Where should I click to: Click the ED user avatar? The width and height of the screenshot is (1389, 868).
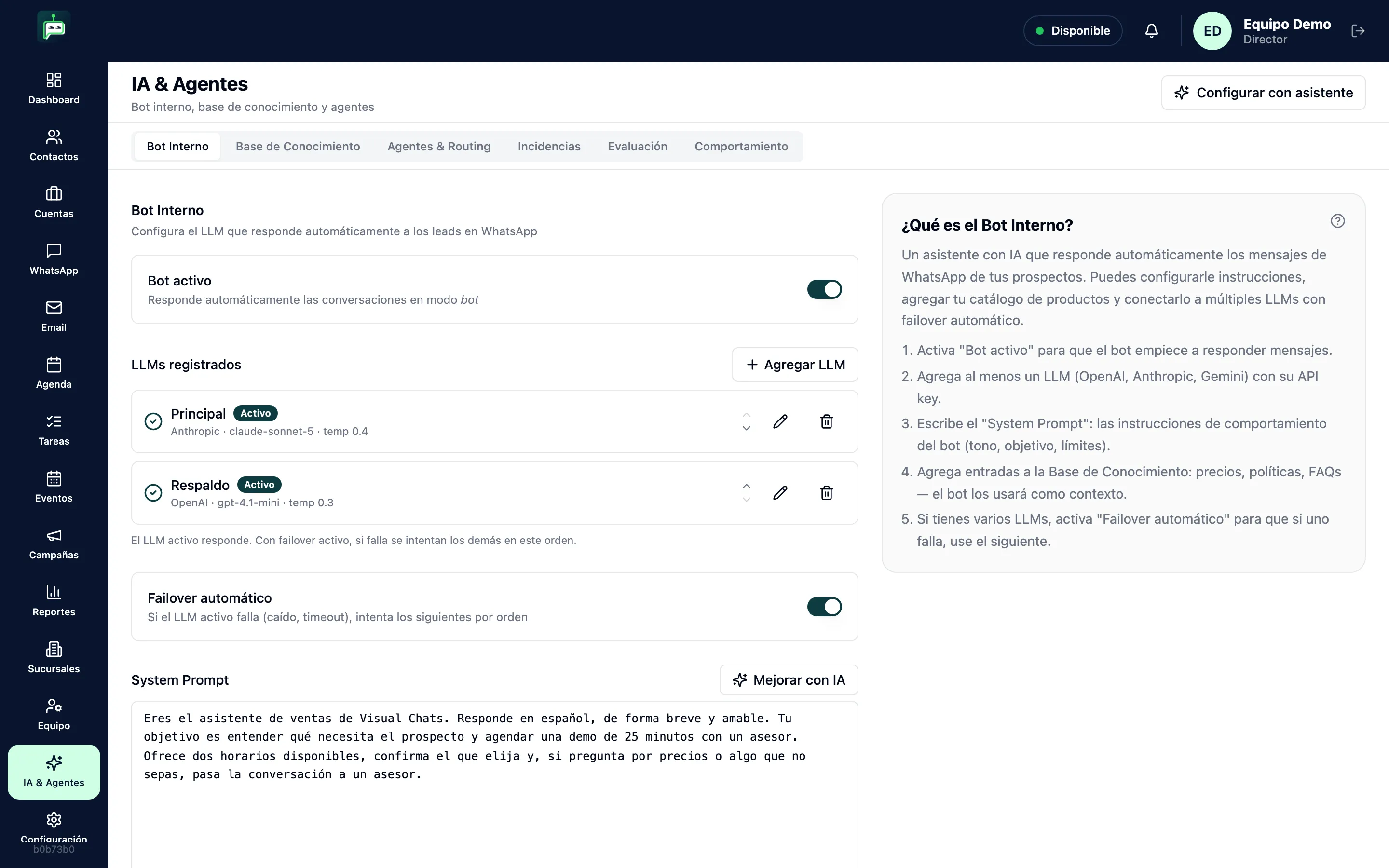pyautogui.click(x=1212, y=31)
